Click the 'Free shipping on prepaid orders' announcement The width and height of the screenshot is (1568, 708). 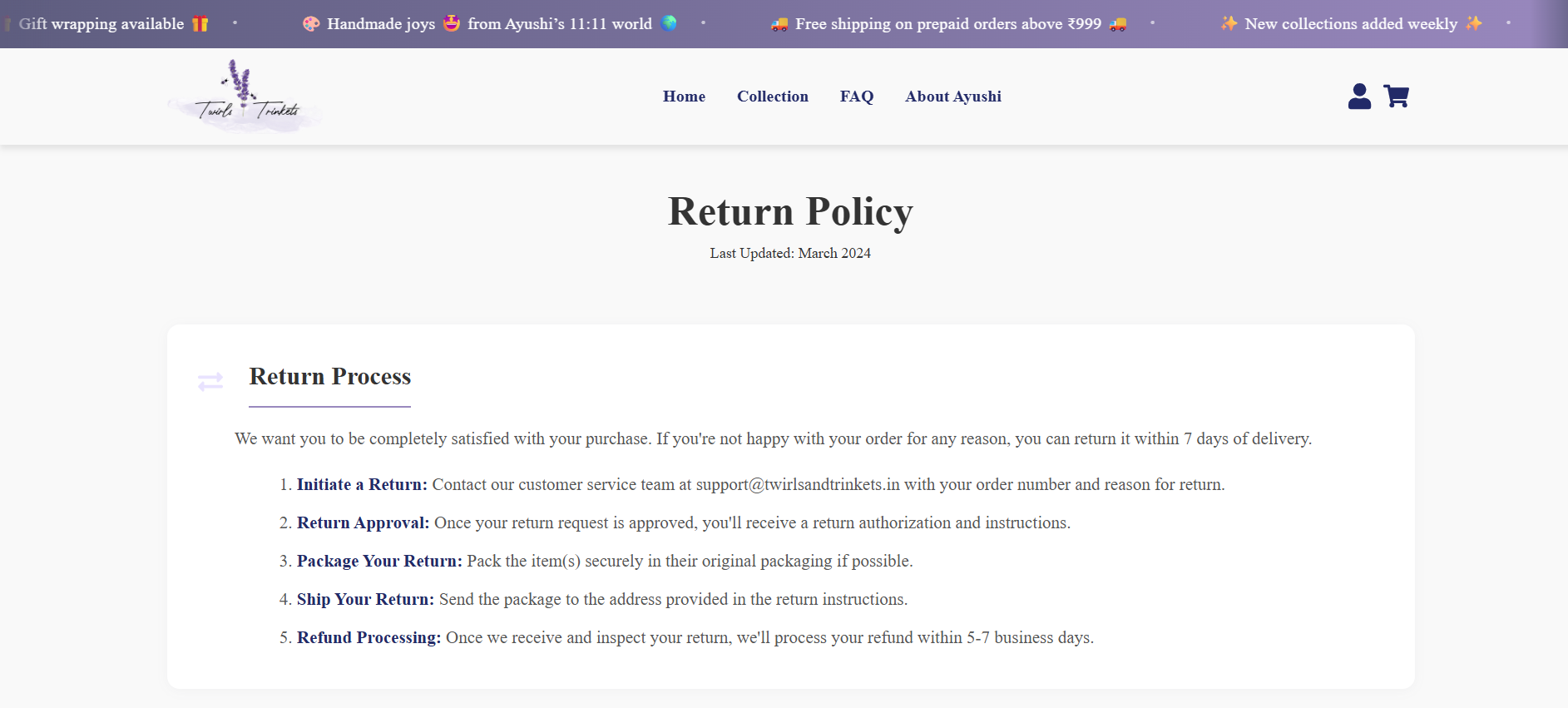tap(947, 24)
